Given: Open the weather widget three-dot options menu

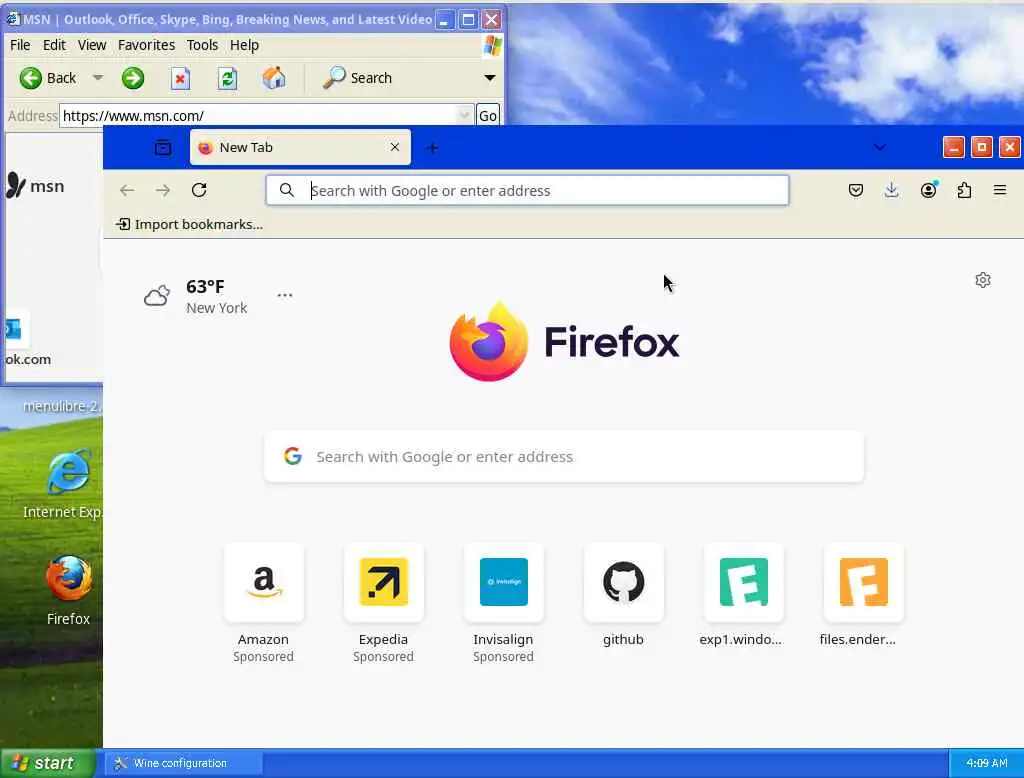Looking at the screenshot, I should point(285,295).
